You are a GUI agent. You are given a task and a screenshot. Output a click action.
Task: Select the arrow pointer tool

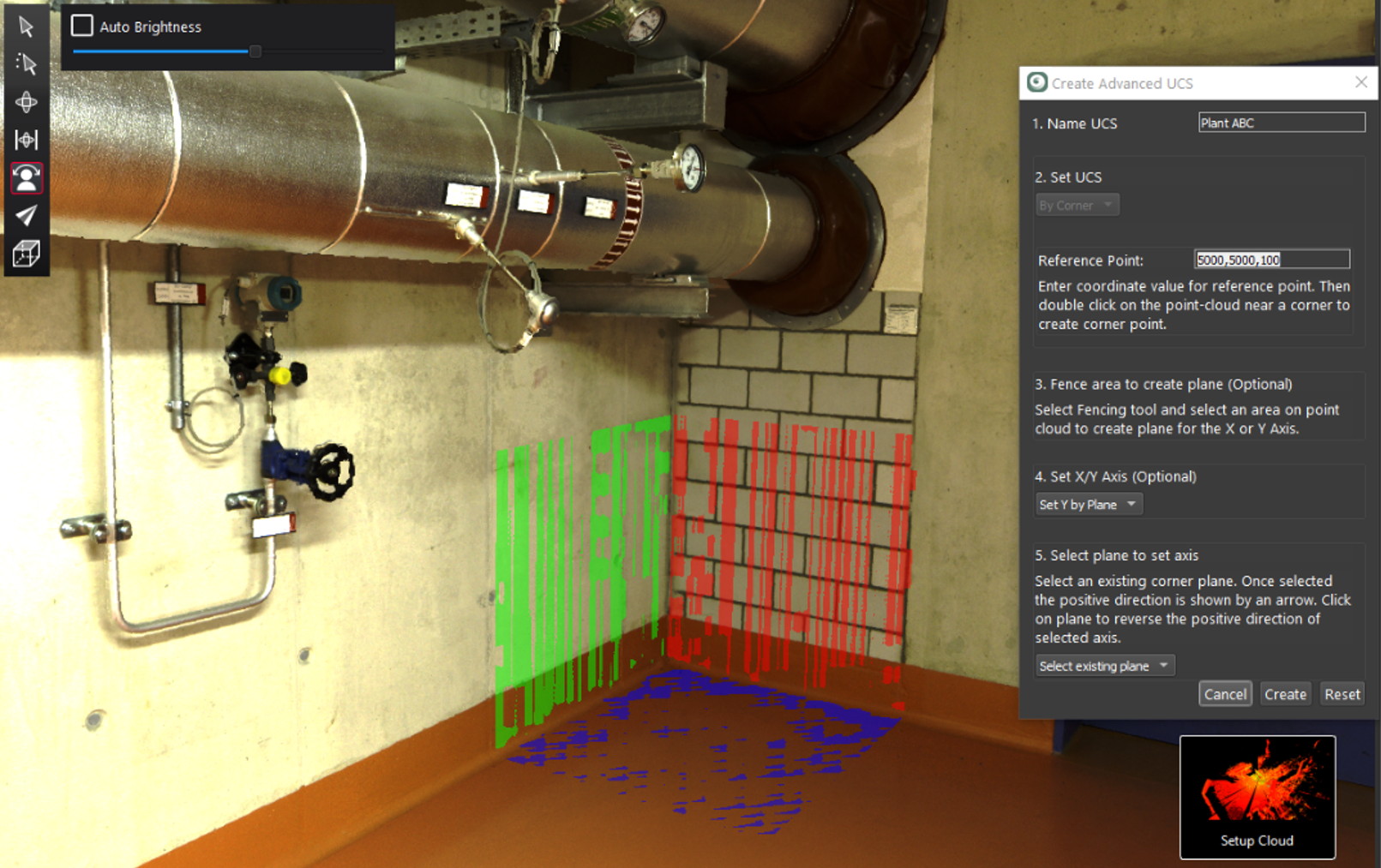[26, 27]
